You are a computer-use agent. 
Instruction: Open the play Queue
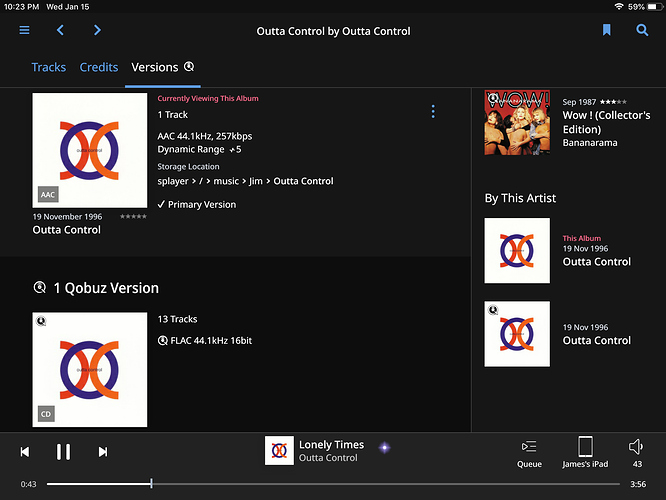pos(529,453)
